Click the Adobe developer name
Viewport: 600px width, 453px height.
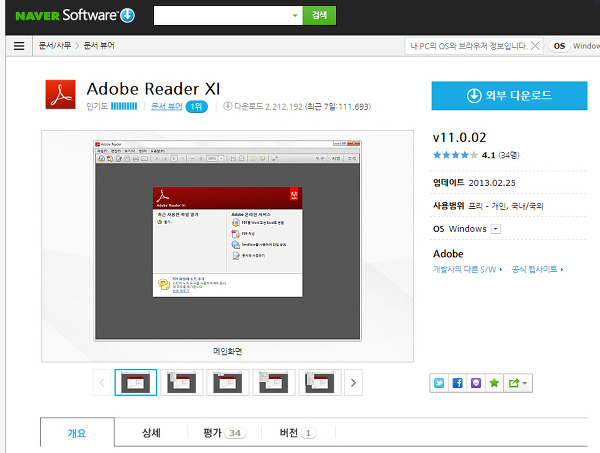pos(448,254)
